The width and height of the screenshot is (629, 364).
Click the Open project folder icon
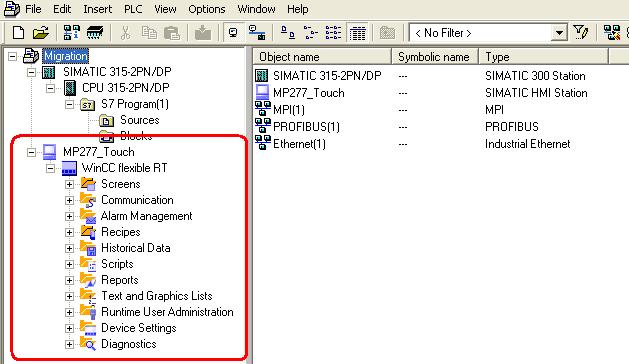point(41,33)
